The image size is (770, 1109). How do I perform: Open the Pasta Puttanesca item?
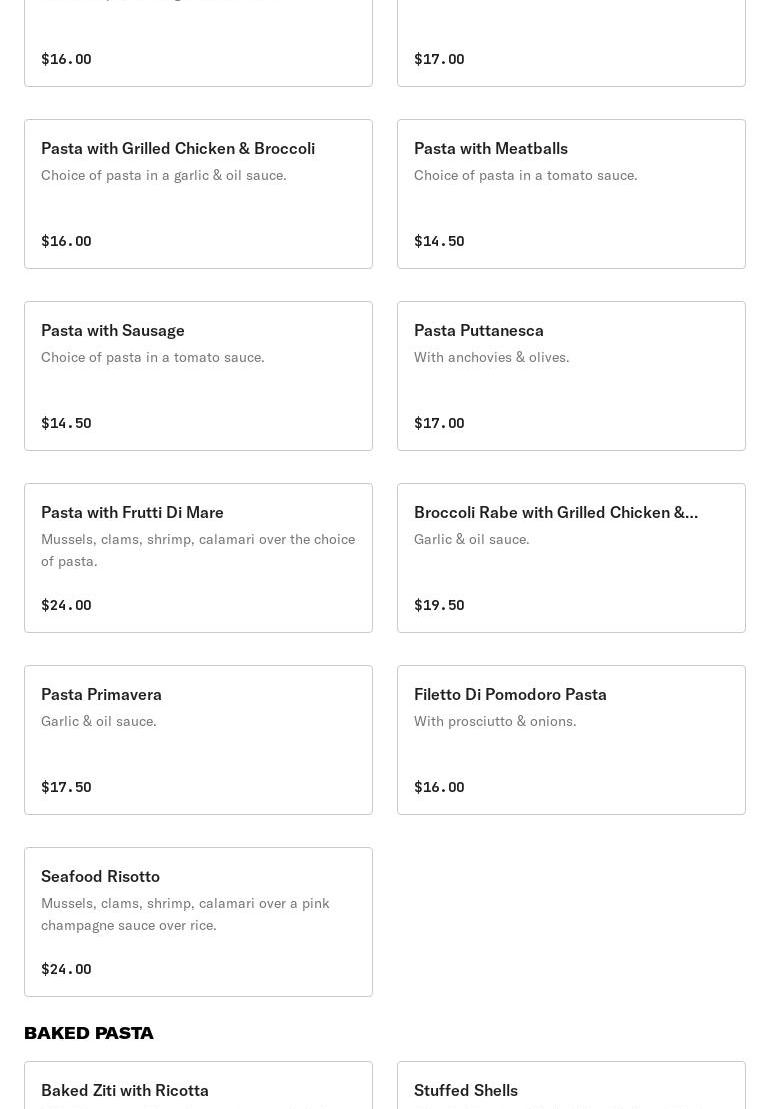tap(571, 376)
